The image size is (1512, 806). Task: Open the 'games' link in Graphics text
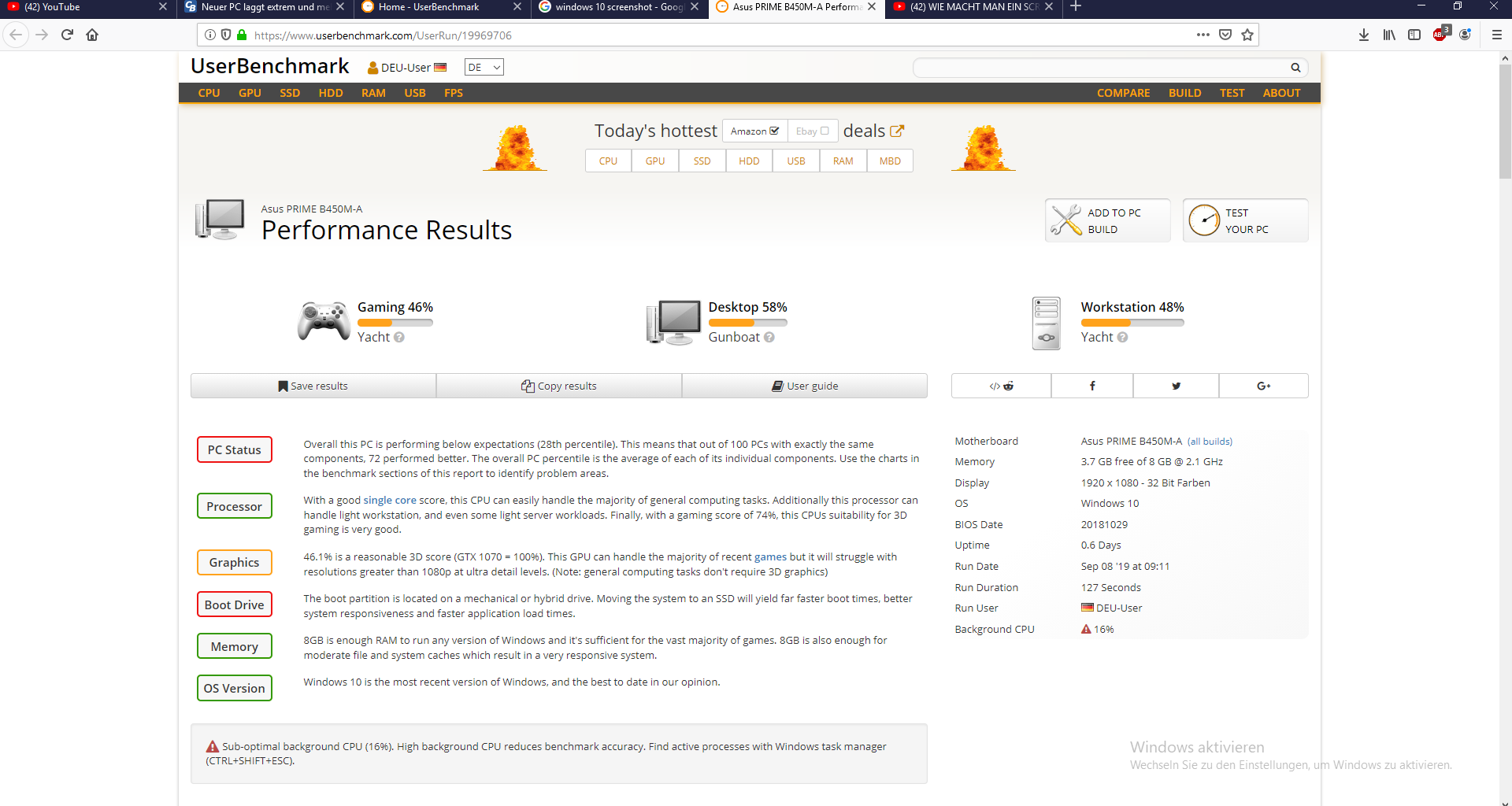pos(770,556)
